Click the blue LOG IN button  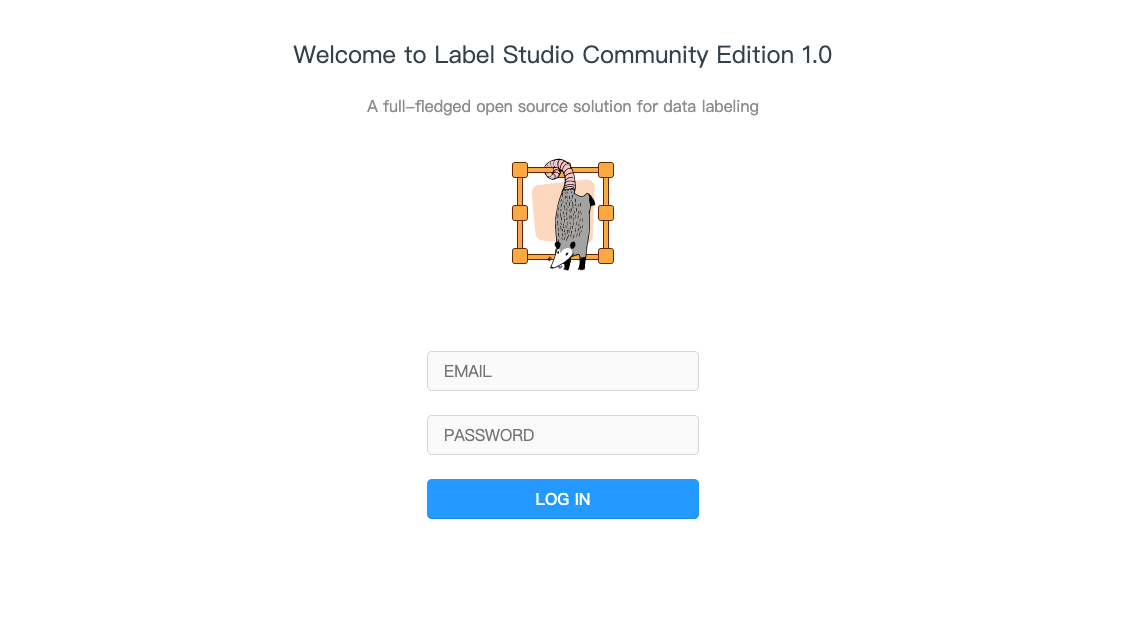pos(562,499)
